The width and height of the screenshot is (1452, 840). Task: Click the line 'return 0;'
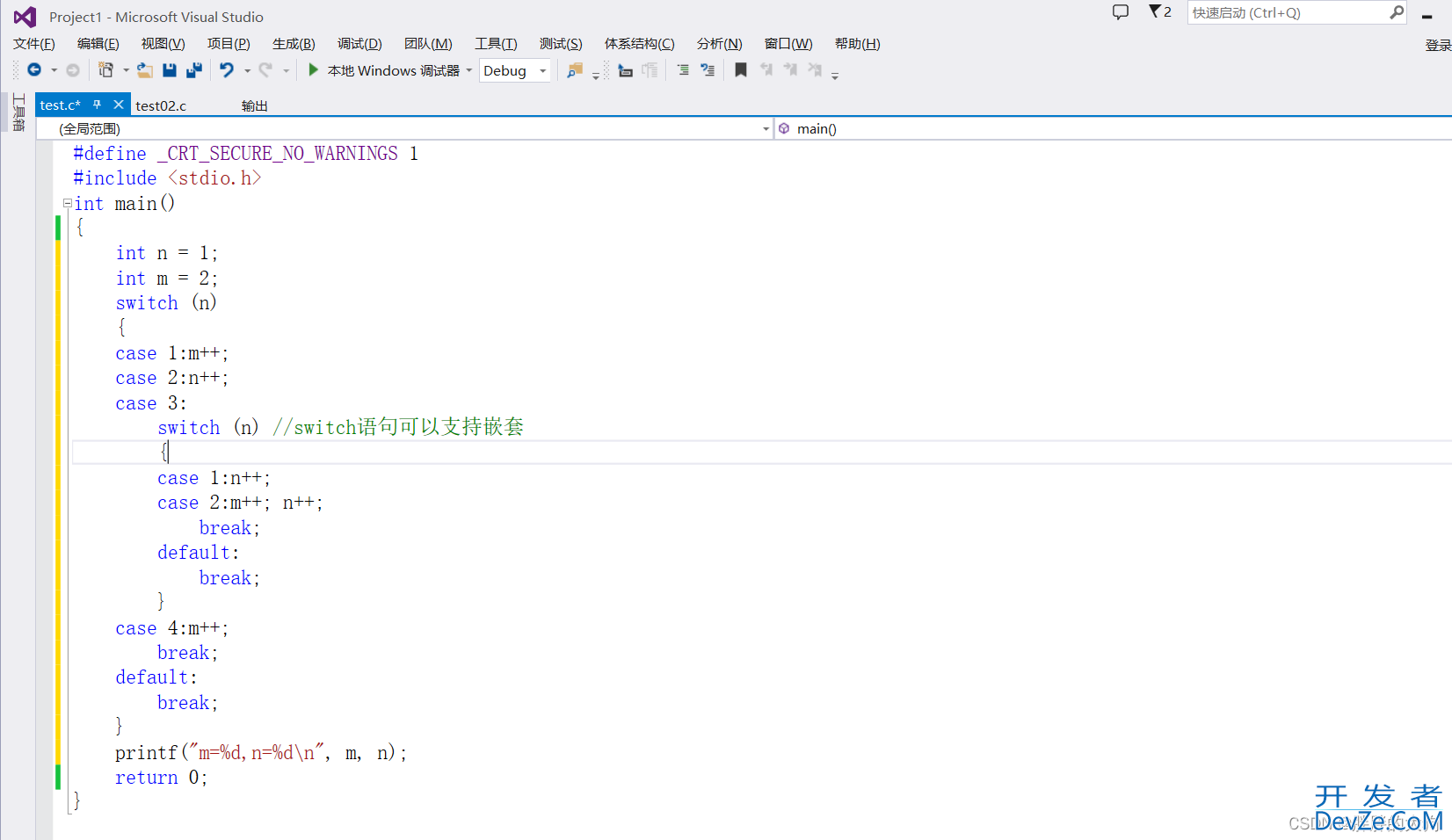161,778
